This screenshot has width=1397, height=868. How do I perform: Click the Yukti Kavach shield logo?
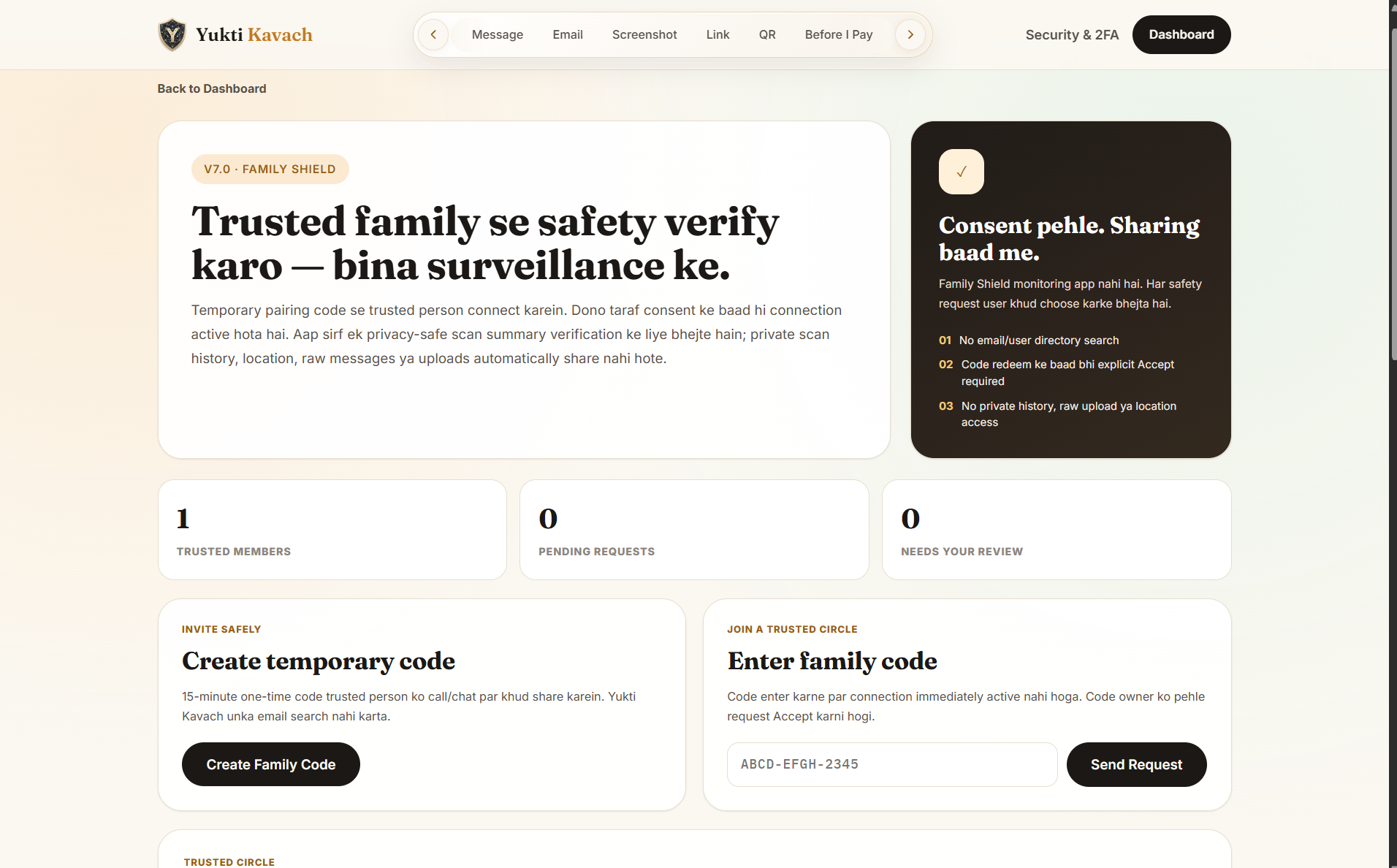pos(172,34)
